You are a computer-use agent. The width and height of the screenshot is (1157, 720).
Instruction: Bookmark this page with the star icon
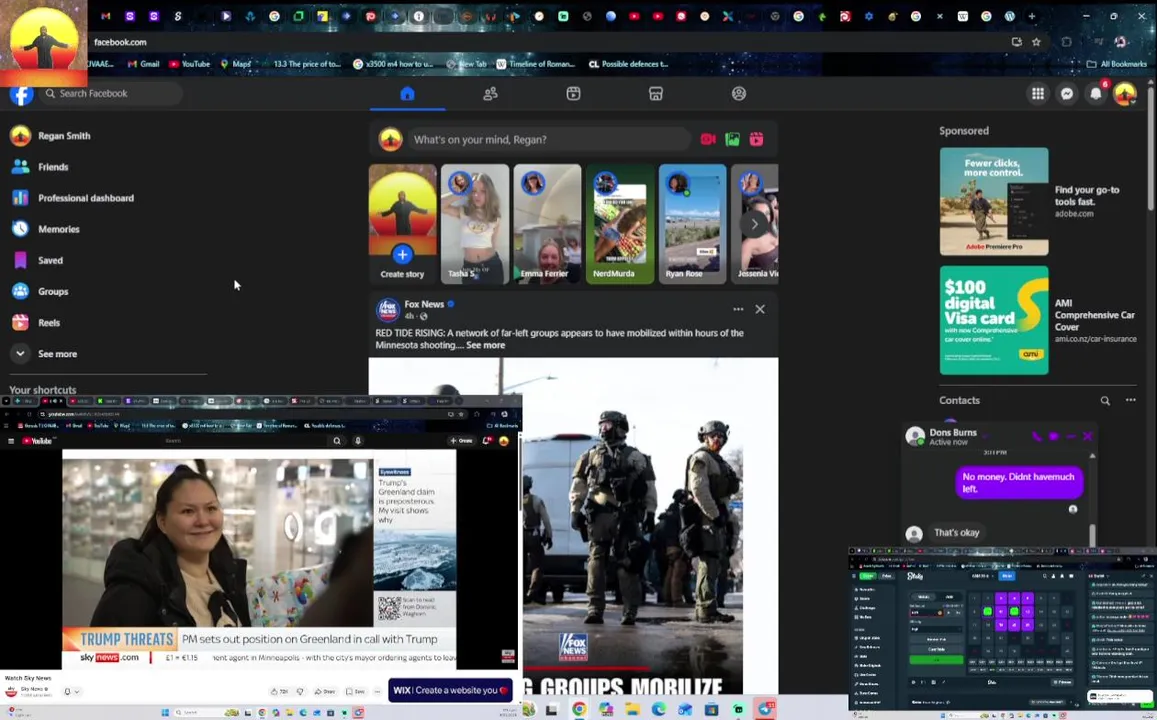[1036, 42]
